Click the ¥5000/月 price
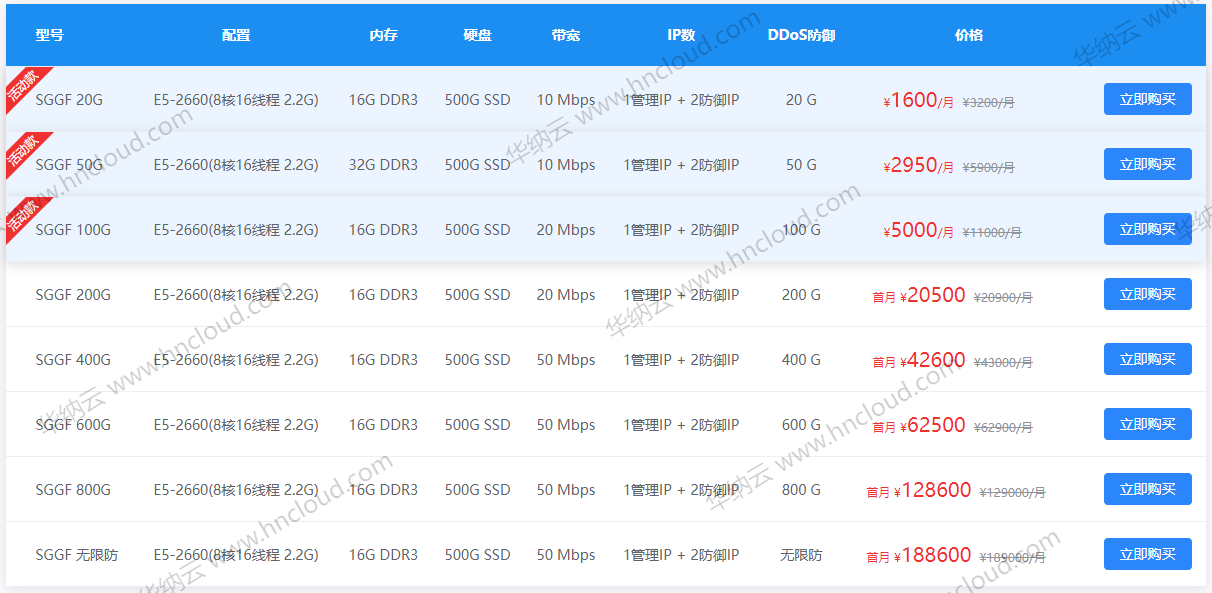1212x593 pixels. pyautogui.click(x=918, y=230)
